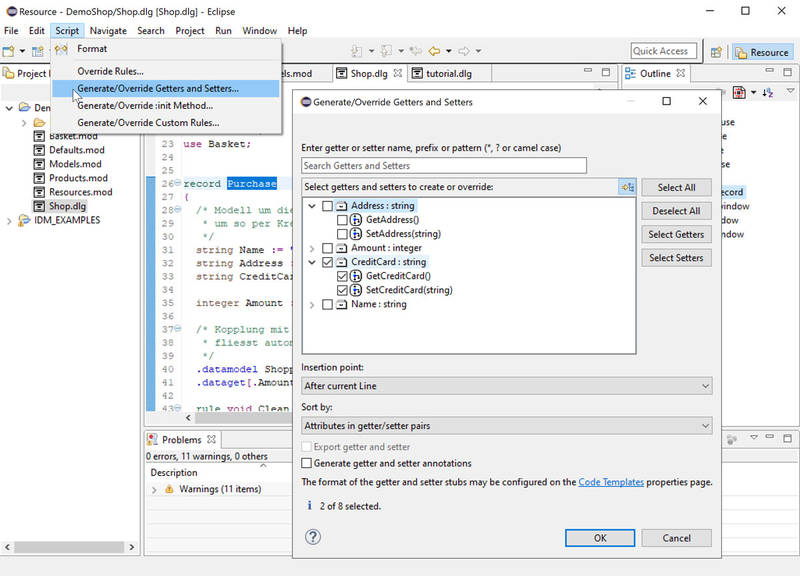Click the Forward navigation arrow icon

point(464,51)
